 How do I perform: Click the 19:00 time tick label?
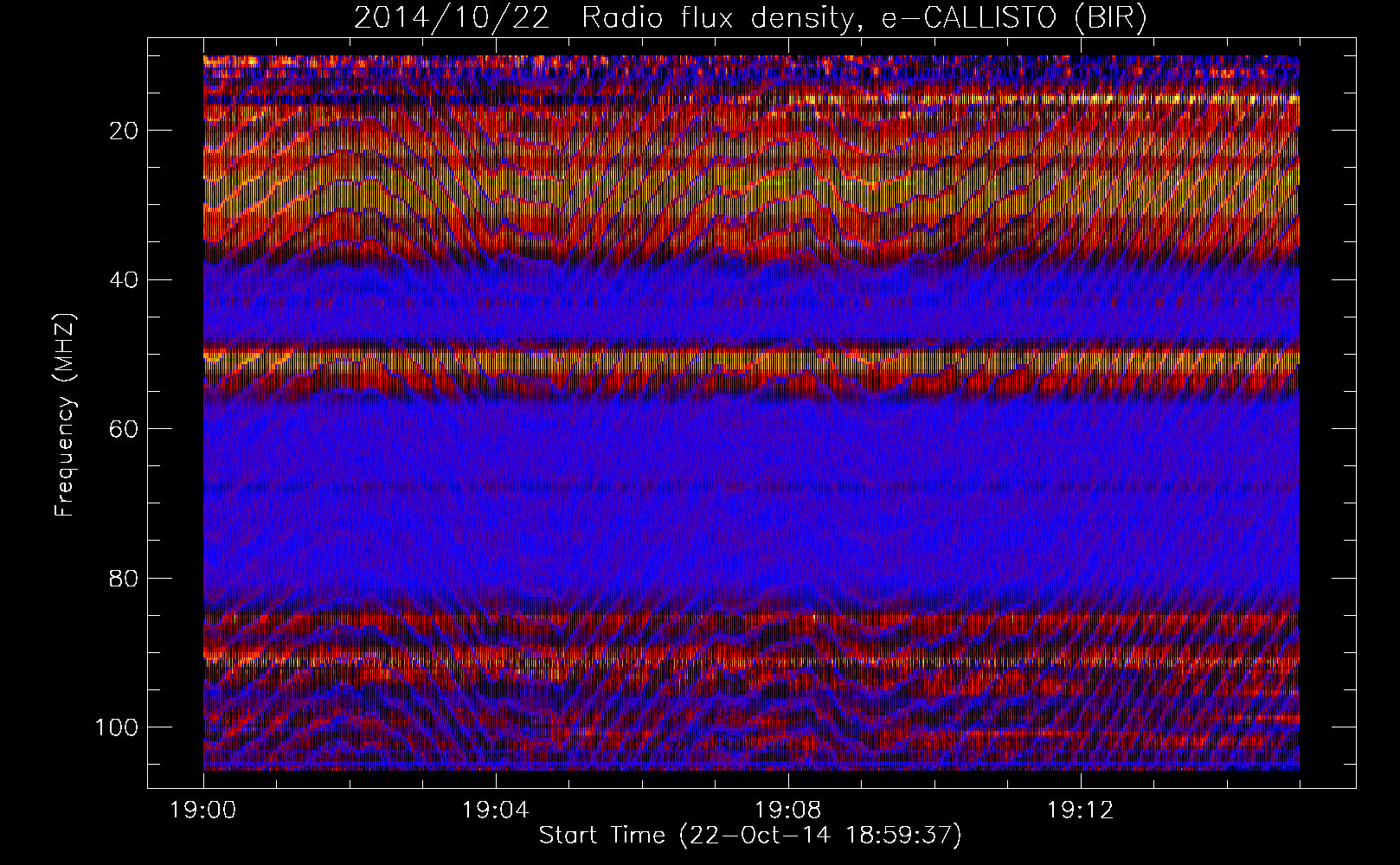203,811
